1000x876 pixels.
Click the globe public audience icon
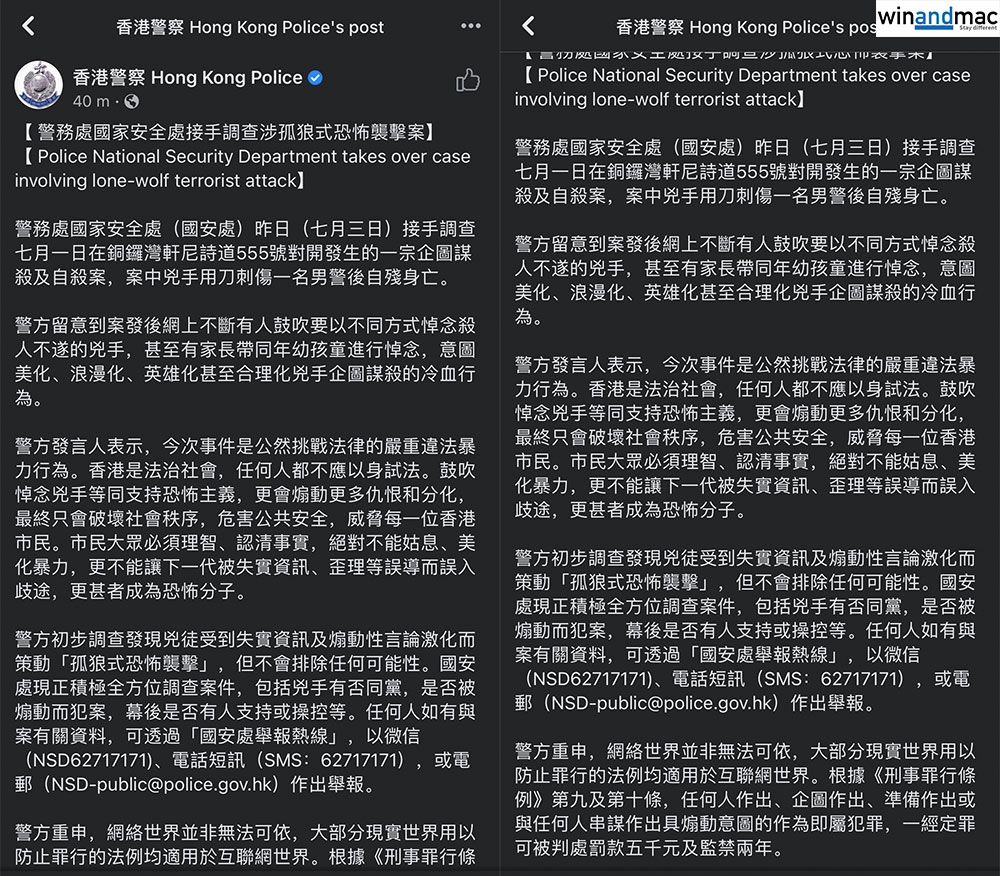pos(133,102)
